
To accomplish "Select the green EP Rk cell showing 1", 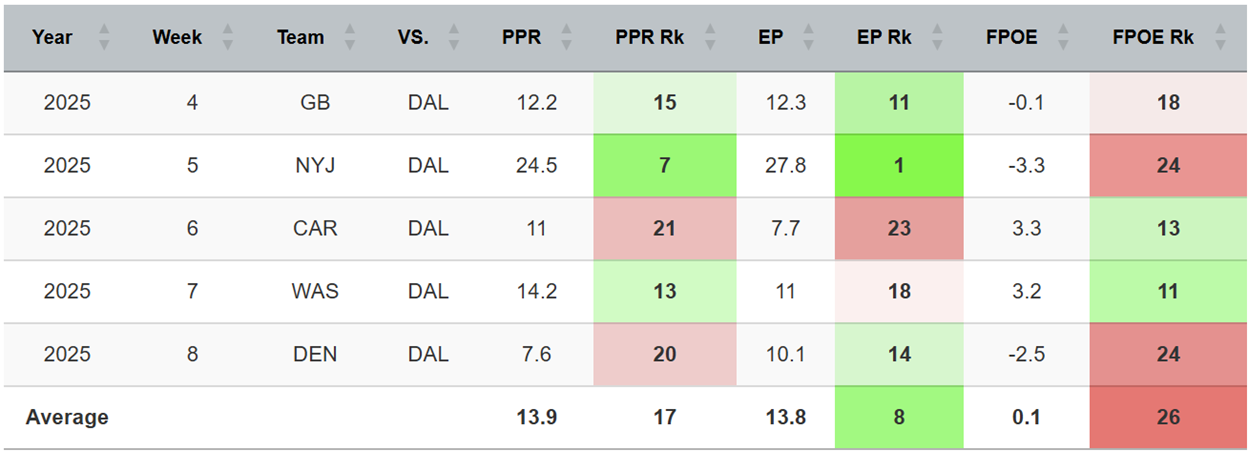I will [x=898, y=165].
